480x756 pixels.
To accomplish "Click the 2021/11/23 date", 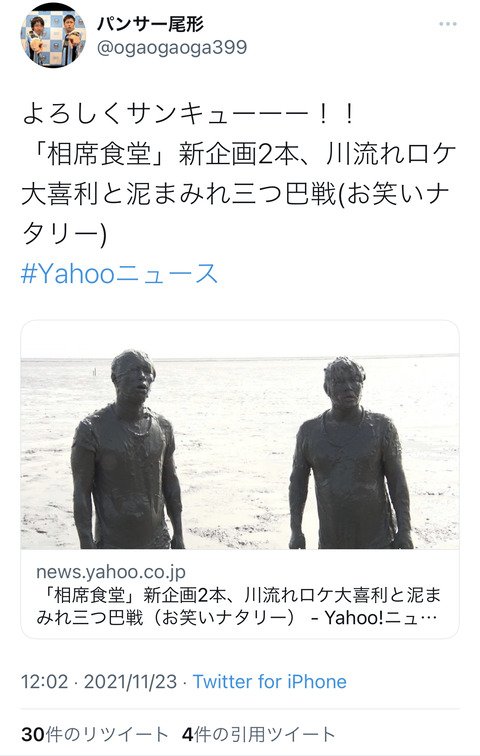I will 130,682.
